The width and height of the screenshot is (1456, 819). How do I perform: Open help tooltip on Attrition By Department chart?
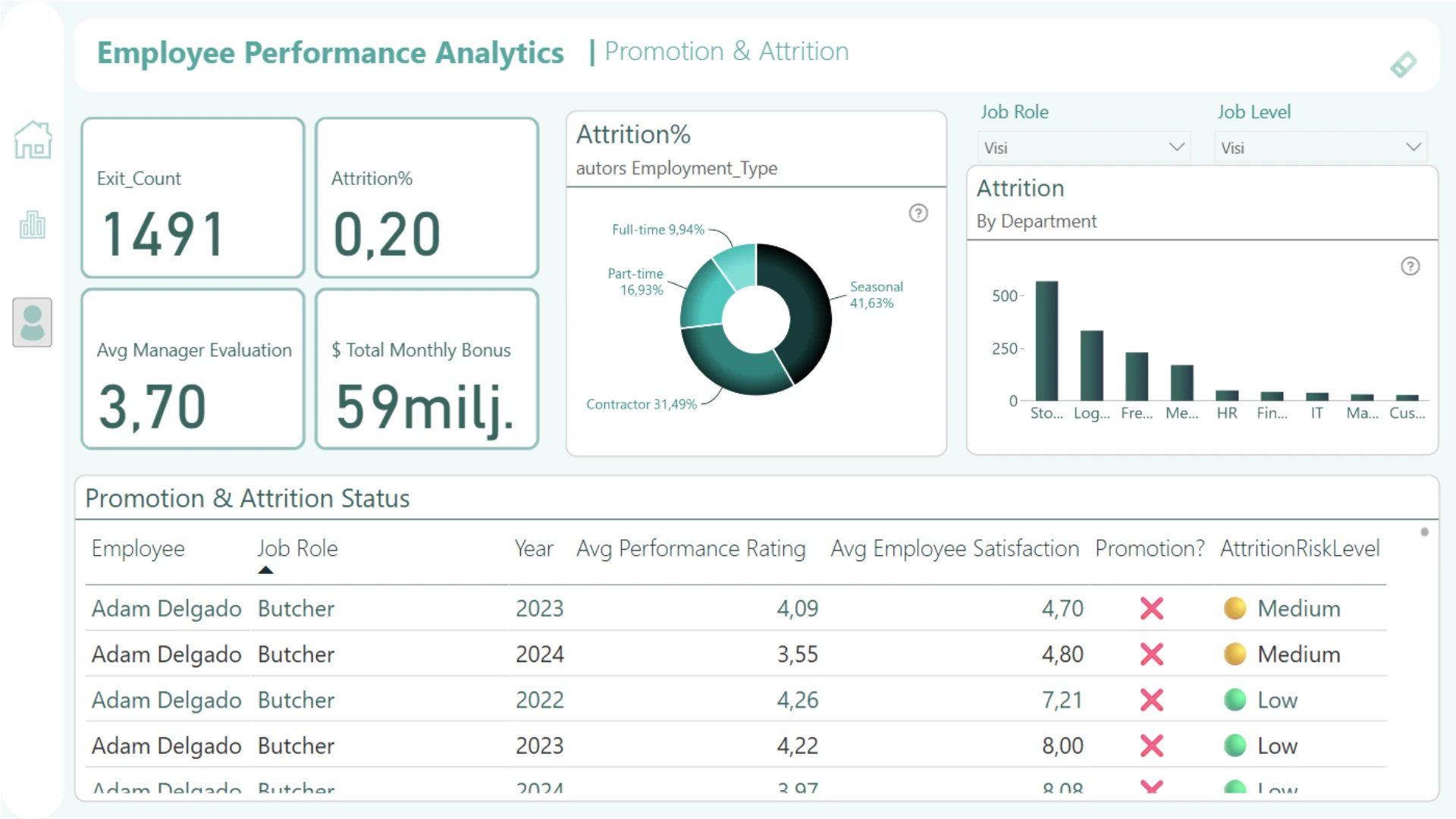click(x=1410, y=266)
